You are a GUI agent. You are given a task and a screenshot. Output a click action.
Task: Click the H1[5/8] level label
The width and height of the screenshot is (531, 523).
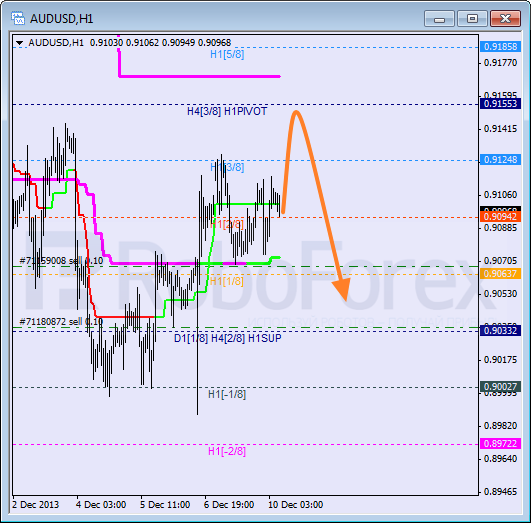pyautogui.click(x=227, y=54)
